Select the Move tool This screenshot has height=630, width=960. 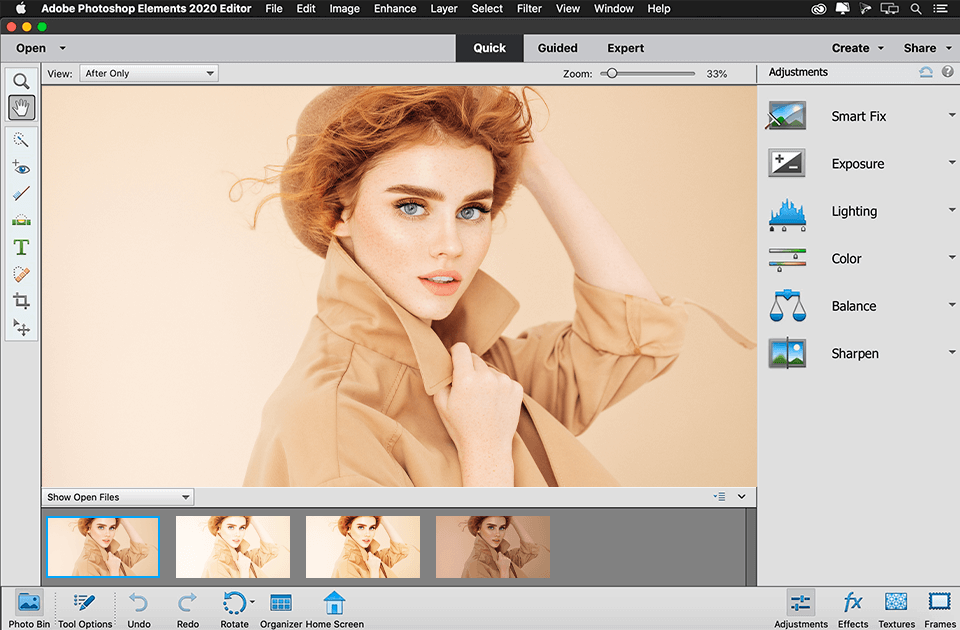point(21,328)
